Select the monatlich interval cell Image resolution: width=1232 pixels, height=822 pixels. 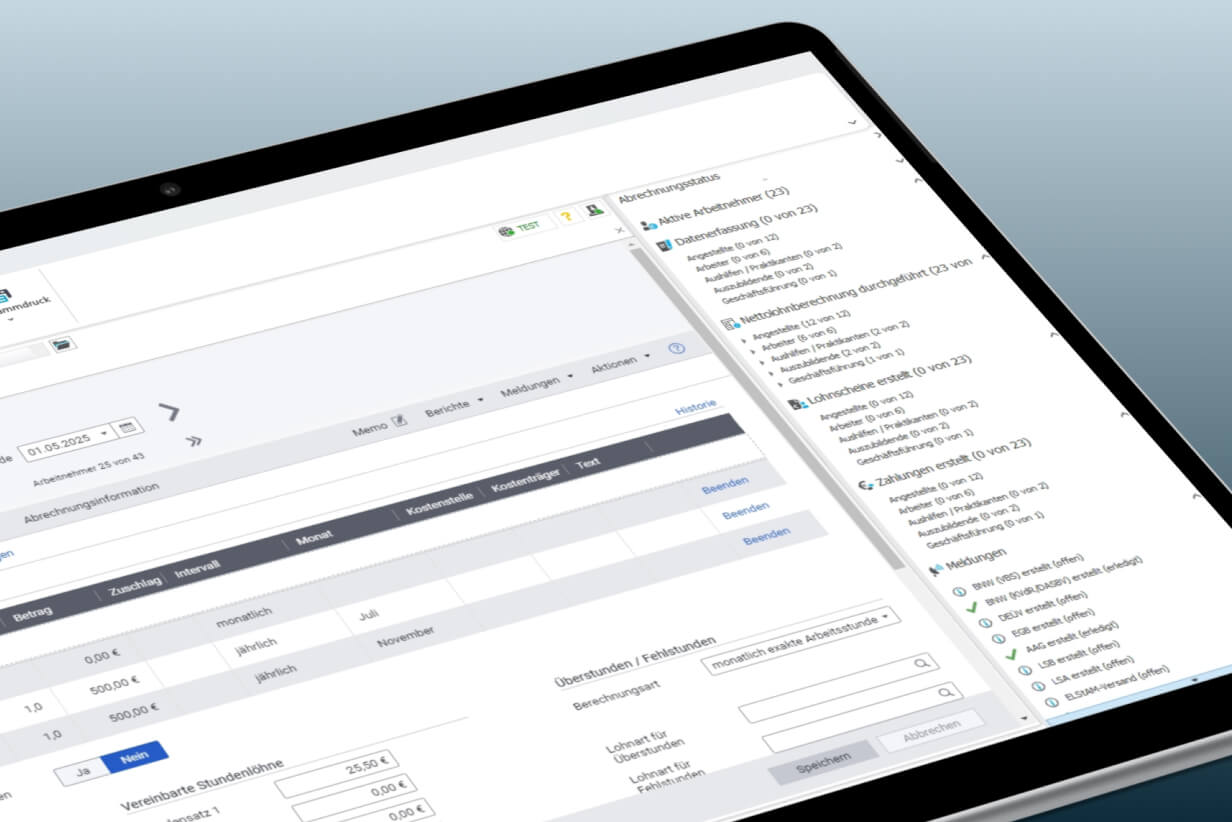tap(245, 619)
